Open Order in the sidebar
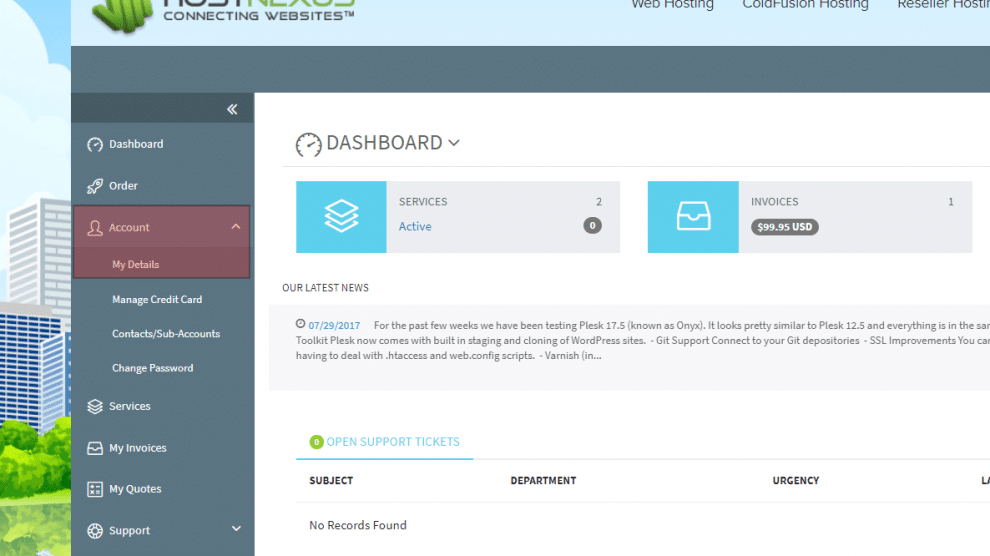This screenshot has height=556, width=990. pos(123,186)
